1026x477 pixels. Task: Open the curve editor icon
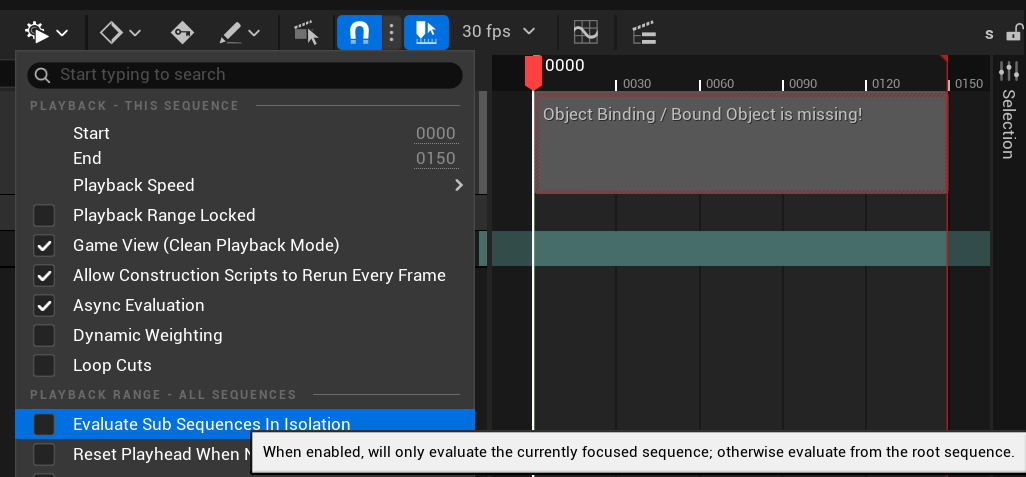(x=586, y=32)
